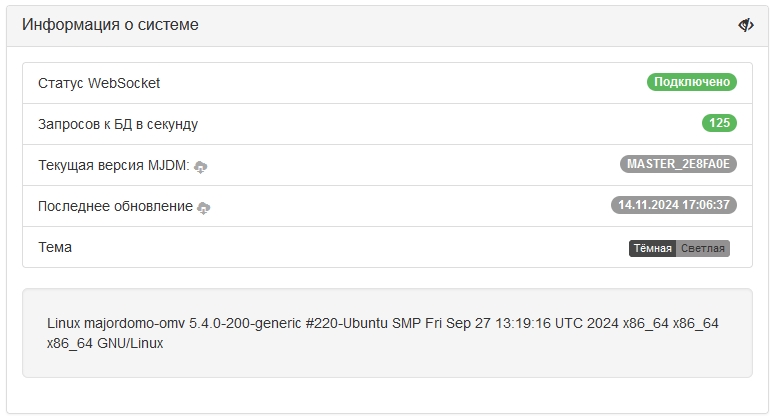Switch theme to Светлая
The width and height of the screenshot is (773, 417).
tap(704, 248)
